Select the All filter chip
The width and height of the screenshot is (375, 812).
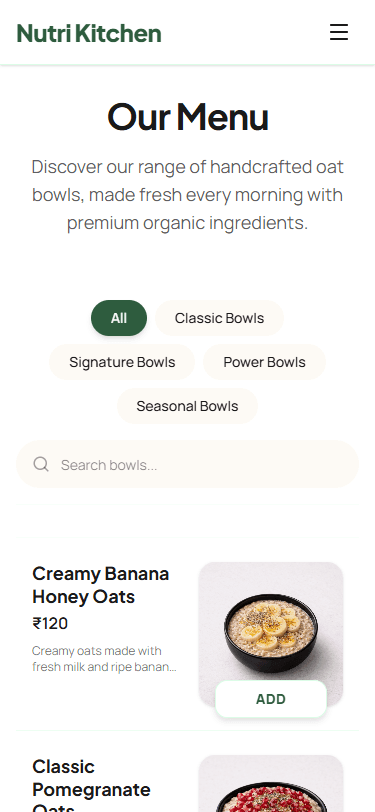(x=119, y=318)
